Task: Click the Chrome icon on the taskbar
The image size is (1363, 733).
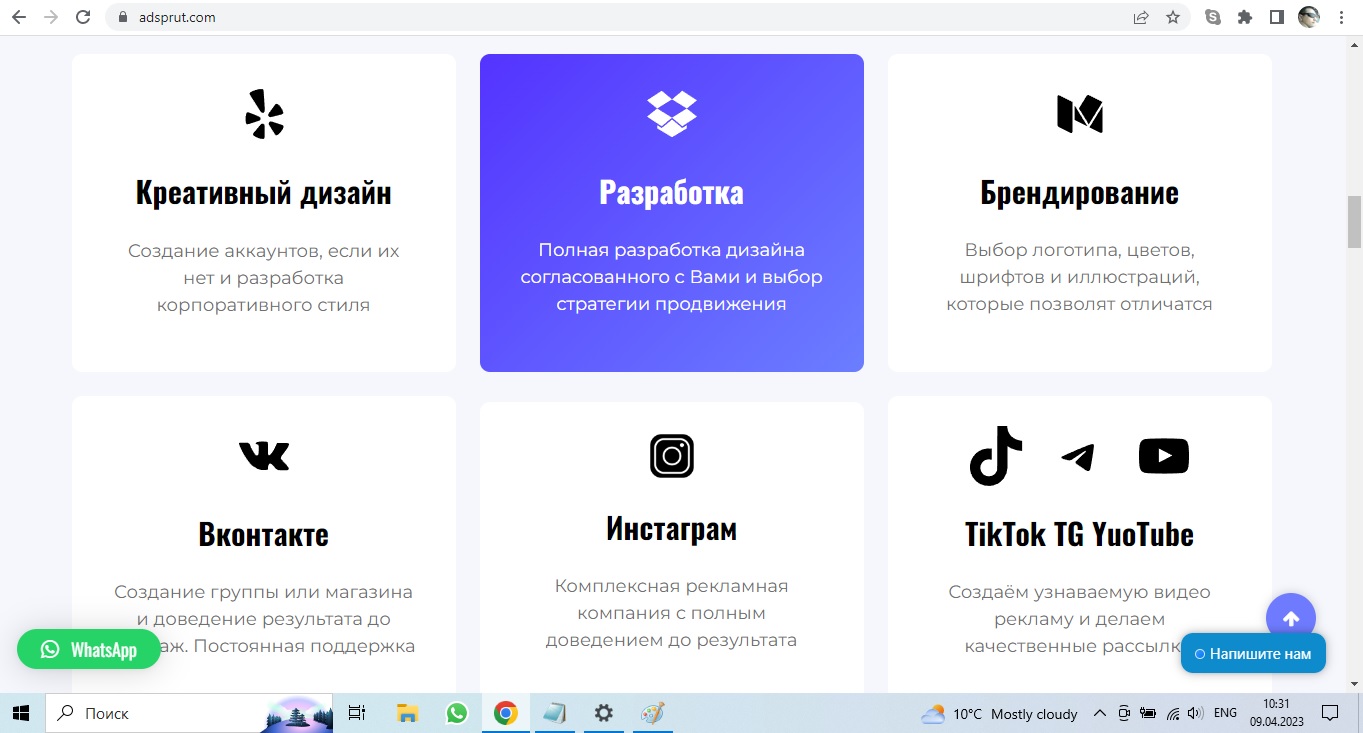Action: pos(506,713)
